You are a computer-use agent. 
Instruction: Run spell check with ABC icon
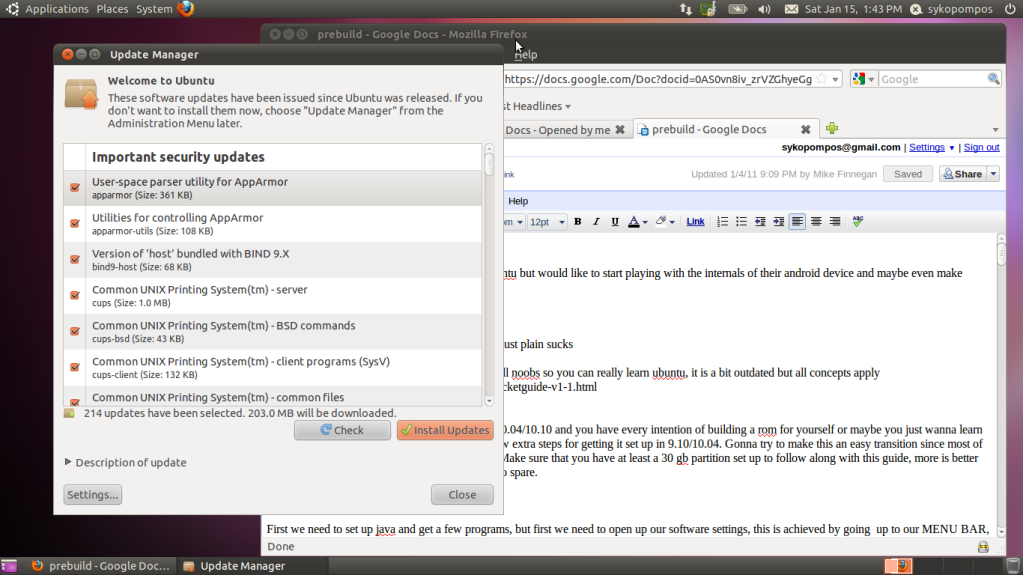pyautogui.click(x=858, y=222)
